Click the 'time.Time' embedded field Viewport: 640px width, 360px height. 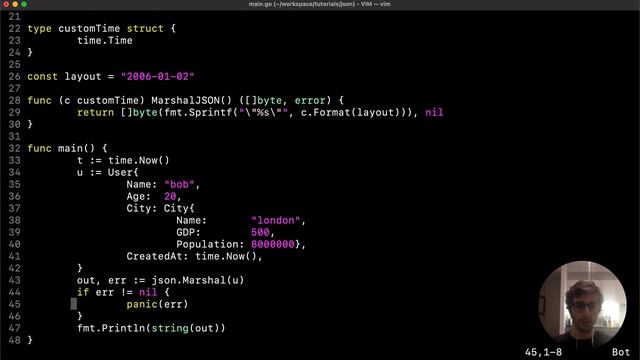click(x=104, y=40)
